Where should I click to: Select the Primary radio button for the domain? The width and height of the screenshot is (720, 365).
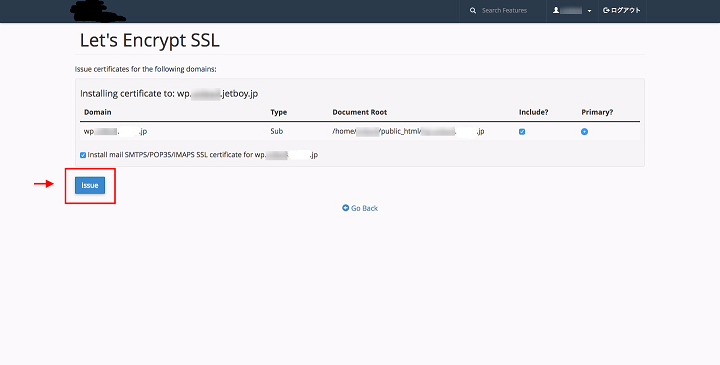click(584, 132)
